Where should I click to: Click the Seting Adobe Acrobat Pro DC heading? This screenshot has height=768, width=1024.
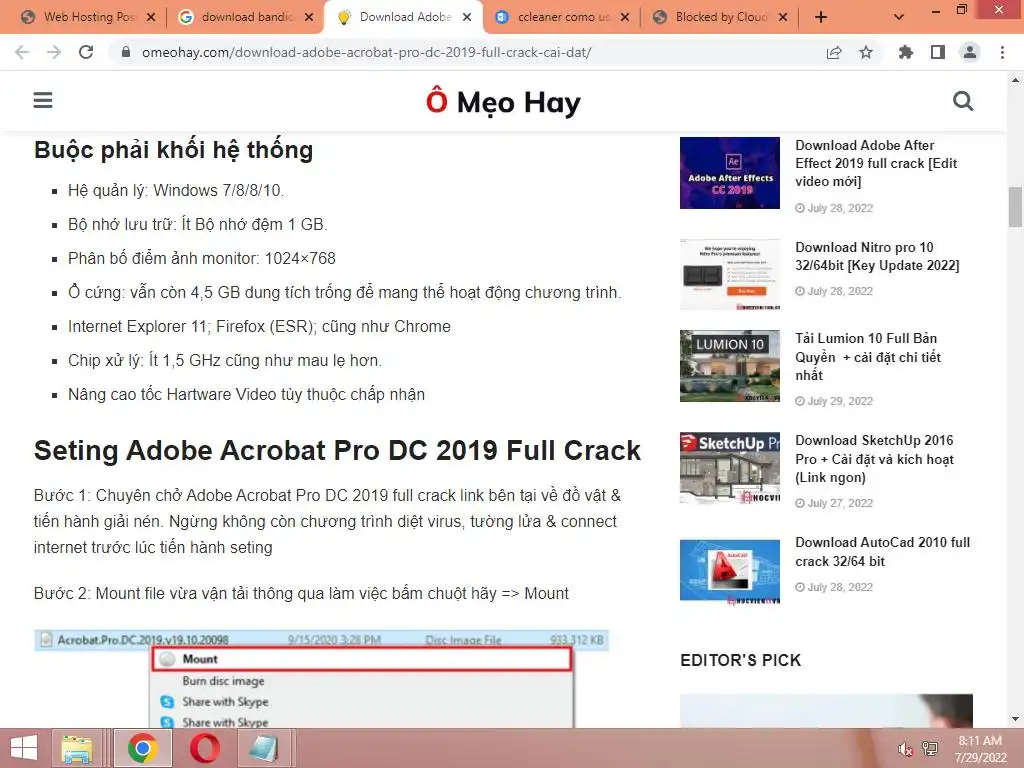click(x=337, y=451)
